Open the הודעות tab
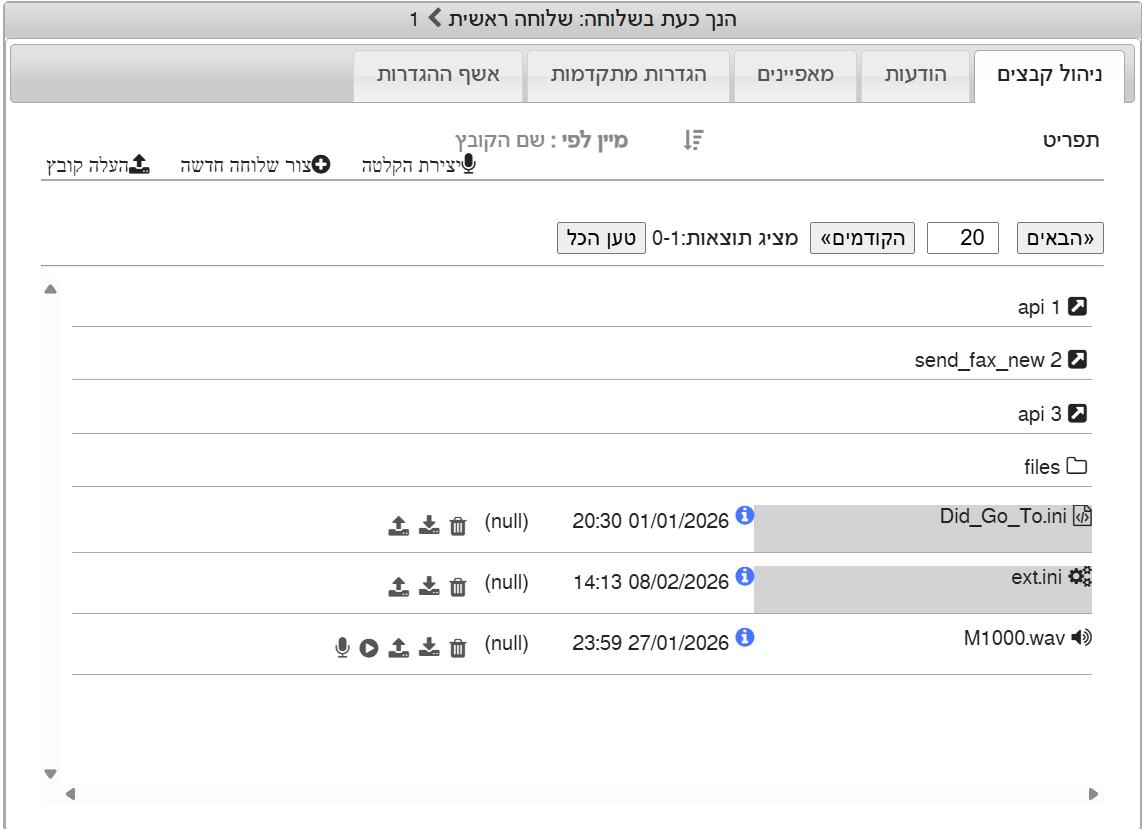 (x=916, y=76)
